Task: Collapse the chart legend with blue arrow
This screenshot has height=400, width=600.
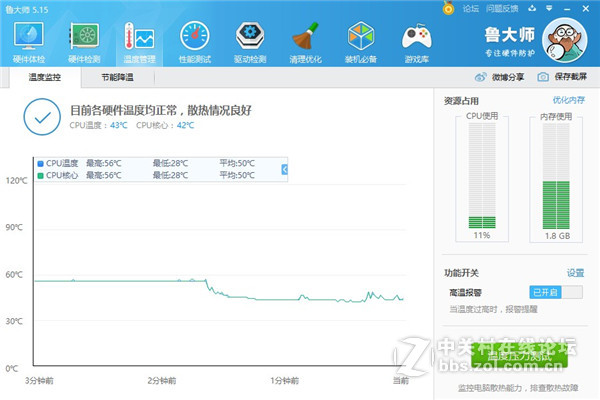Action: (284, 169)
